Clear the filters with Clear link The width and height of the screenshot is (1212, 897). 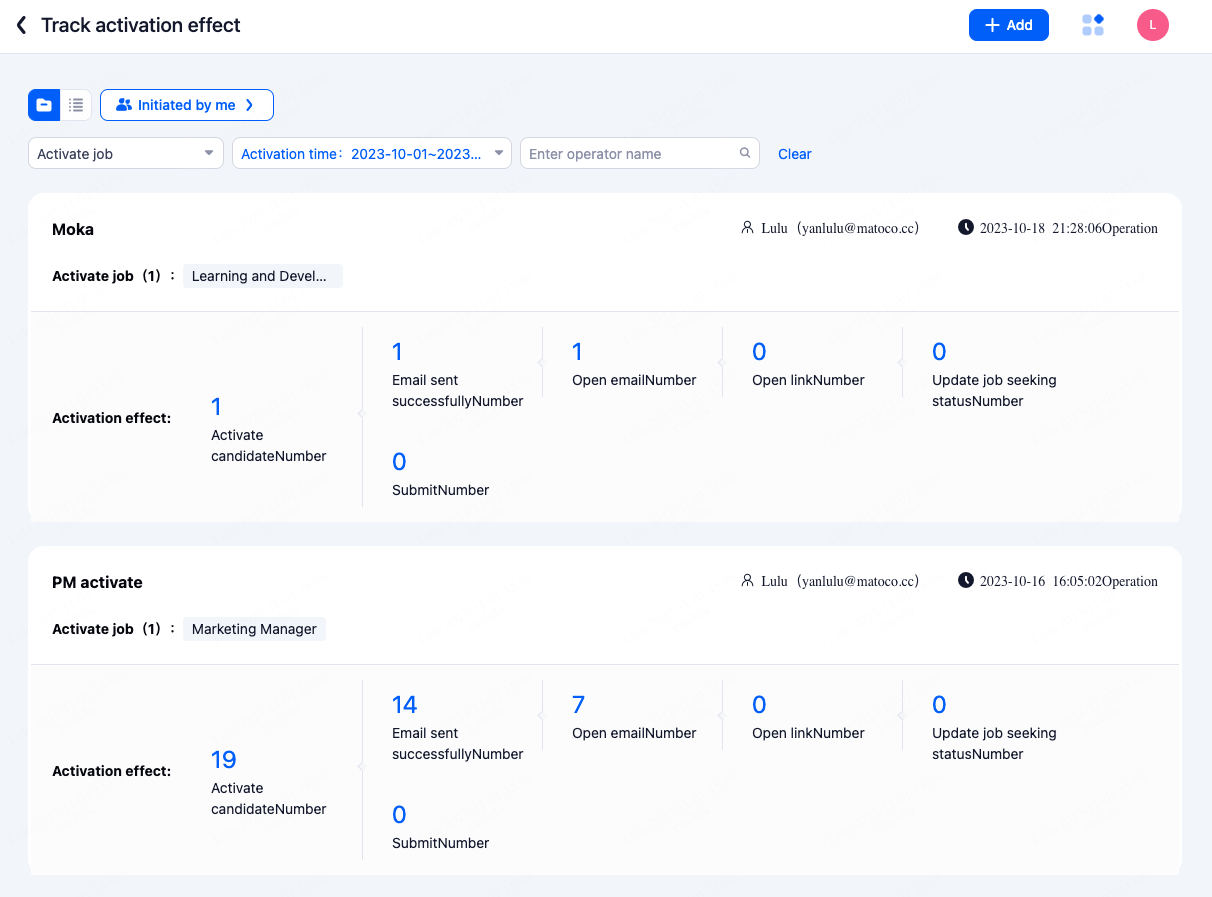click(795, 154)
